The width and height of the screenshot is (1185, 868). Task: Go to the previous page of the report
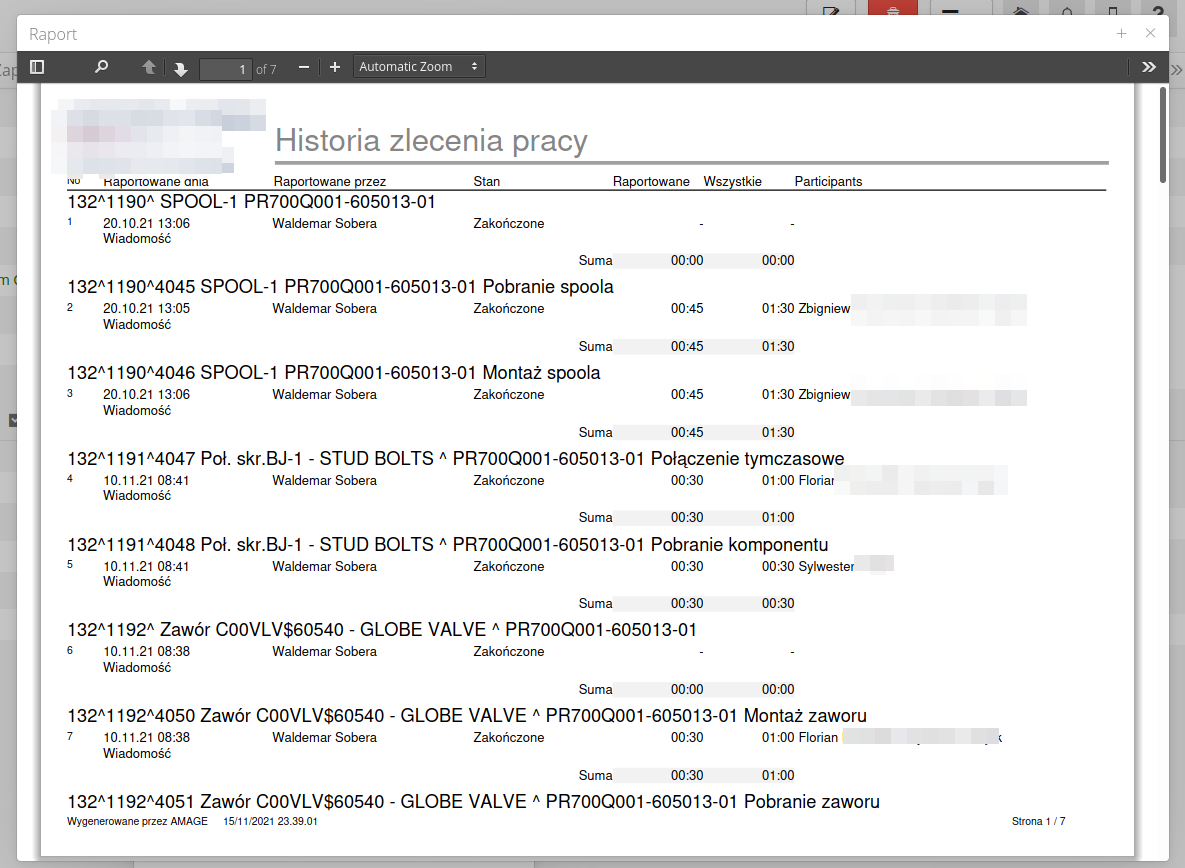point(149,66)
